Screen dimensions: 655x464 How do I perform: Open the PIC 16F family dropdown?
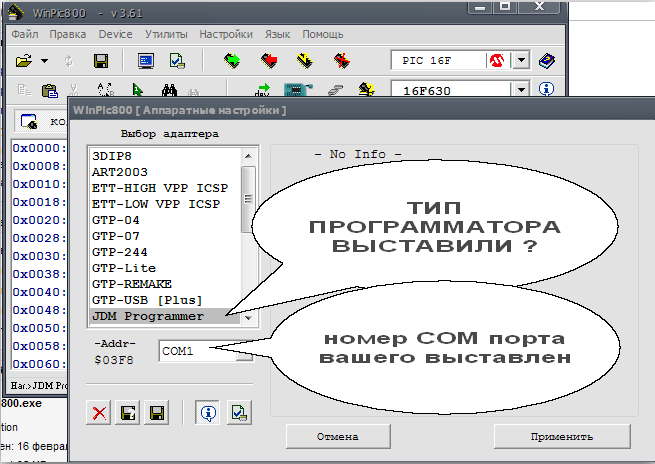pyautogui.click(x=521, y=61)
